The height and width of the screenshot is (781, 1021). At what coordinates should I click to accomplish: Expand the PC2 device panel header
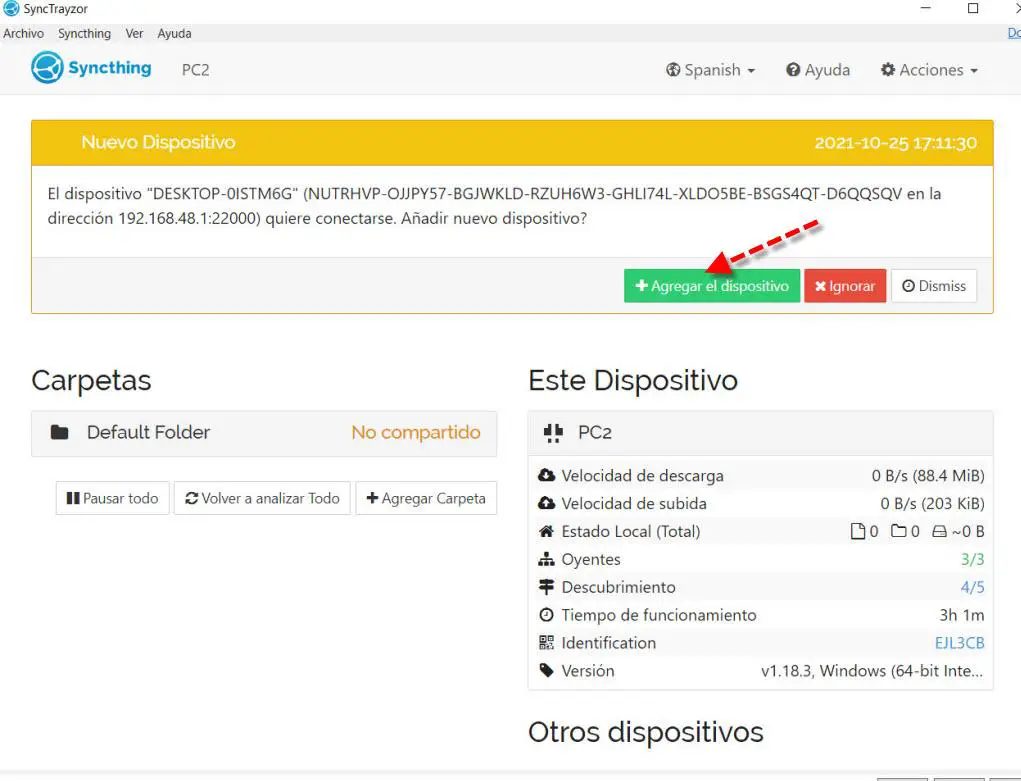coord(760,433)
